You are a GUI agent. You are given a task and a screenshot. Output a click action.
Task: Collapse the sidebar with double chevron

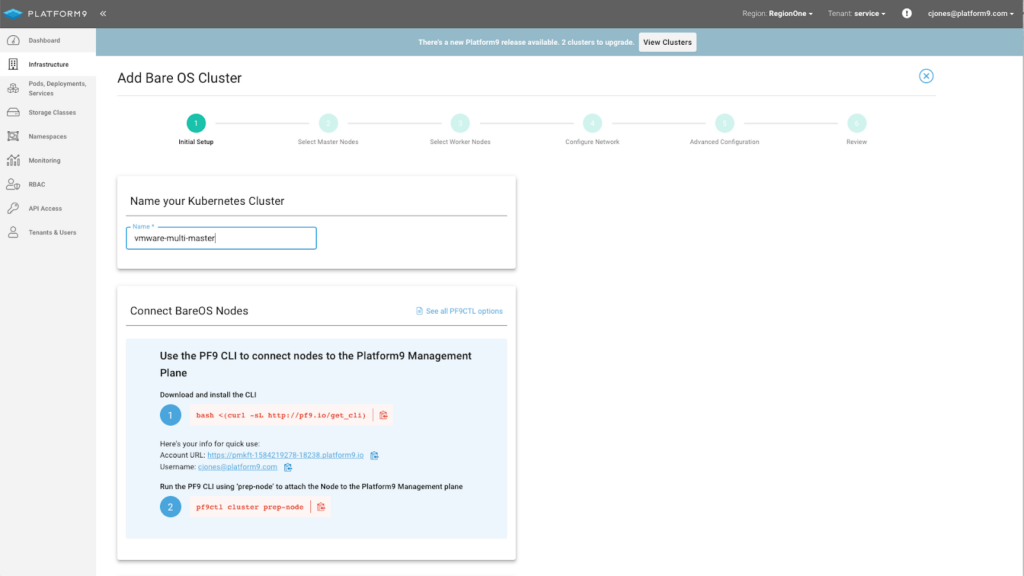(x=103, y=13)
